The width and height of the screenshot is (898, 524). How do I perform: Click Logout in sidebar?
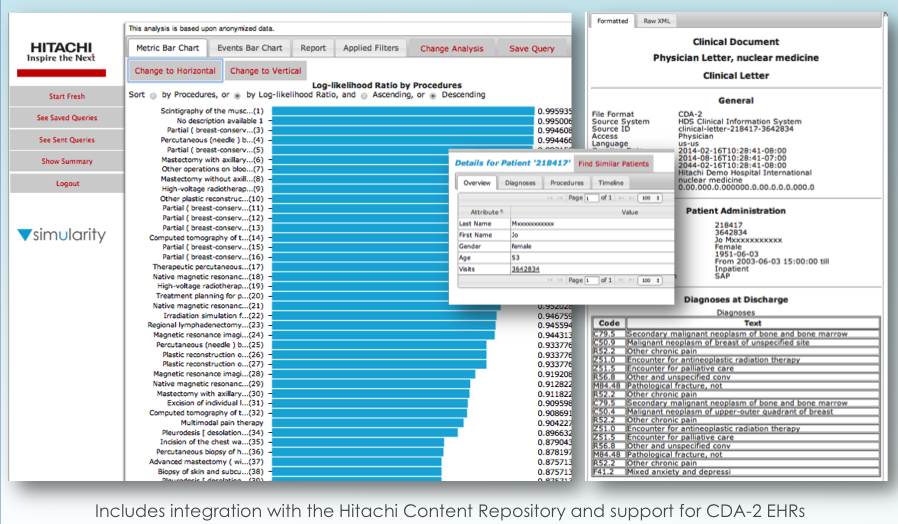[66, 183]
